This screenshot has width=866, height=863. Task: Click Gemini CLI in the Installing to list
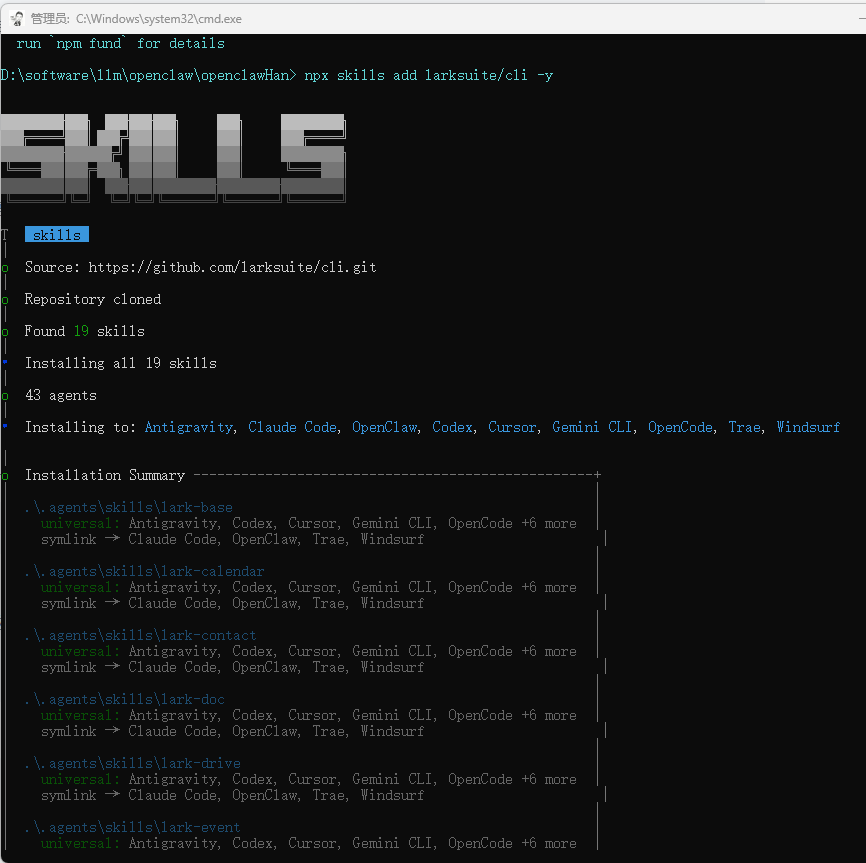592,427
